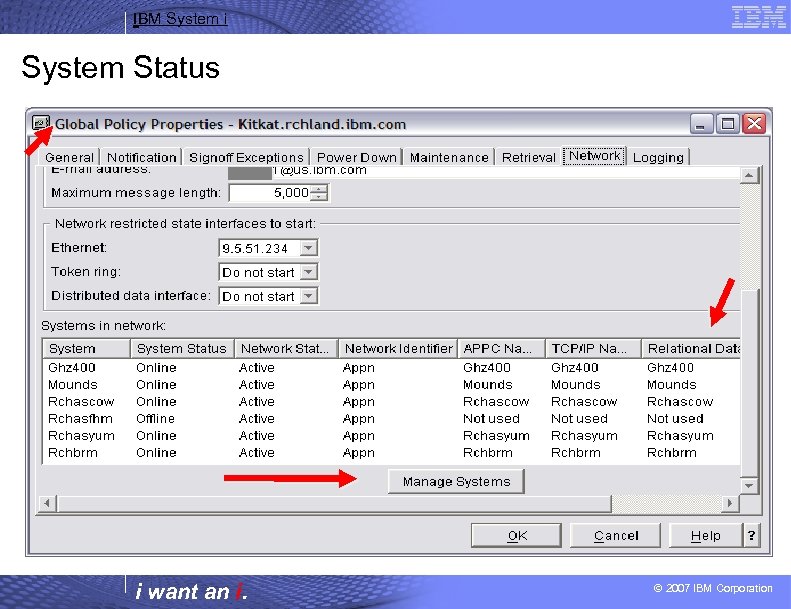Open the Token ring dropdown
The height and width of the screenshot is (609, 791).
pos(308,272)
